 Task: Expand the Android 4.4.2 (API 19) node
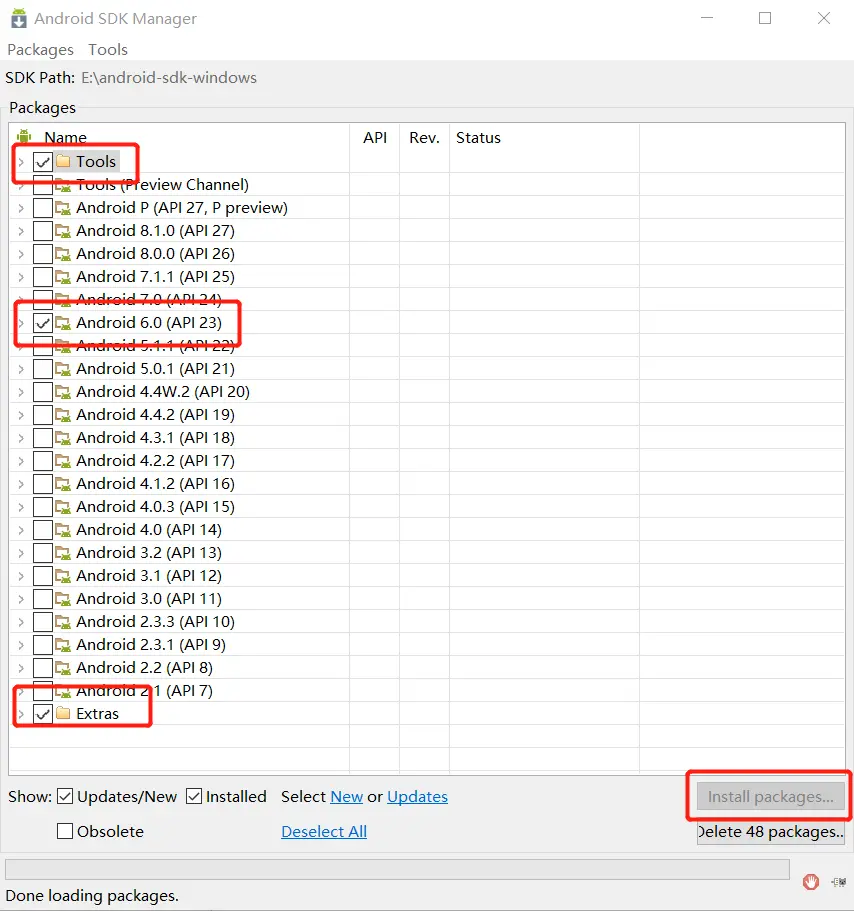21,415
